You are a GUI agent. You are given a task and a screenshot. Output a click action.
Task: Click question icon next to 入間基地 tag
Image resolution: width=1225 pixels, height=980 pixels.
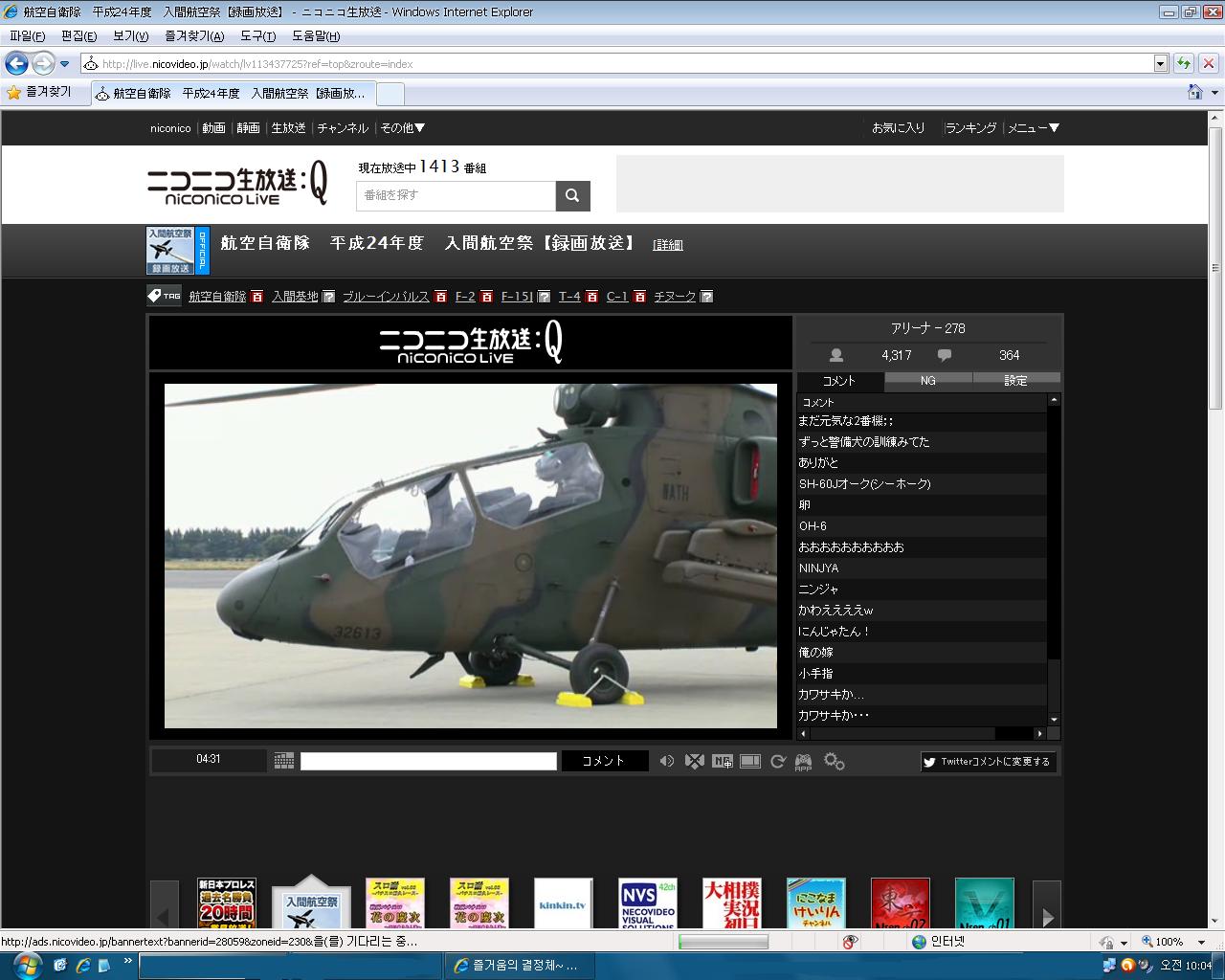tap(328, 297)
